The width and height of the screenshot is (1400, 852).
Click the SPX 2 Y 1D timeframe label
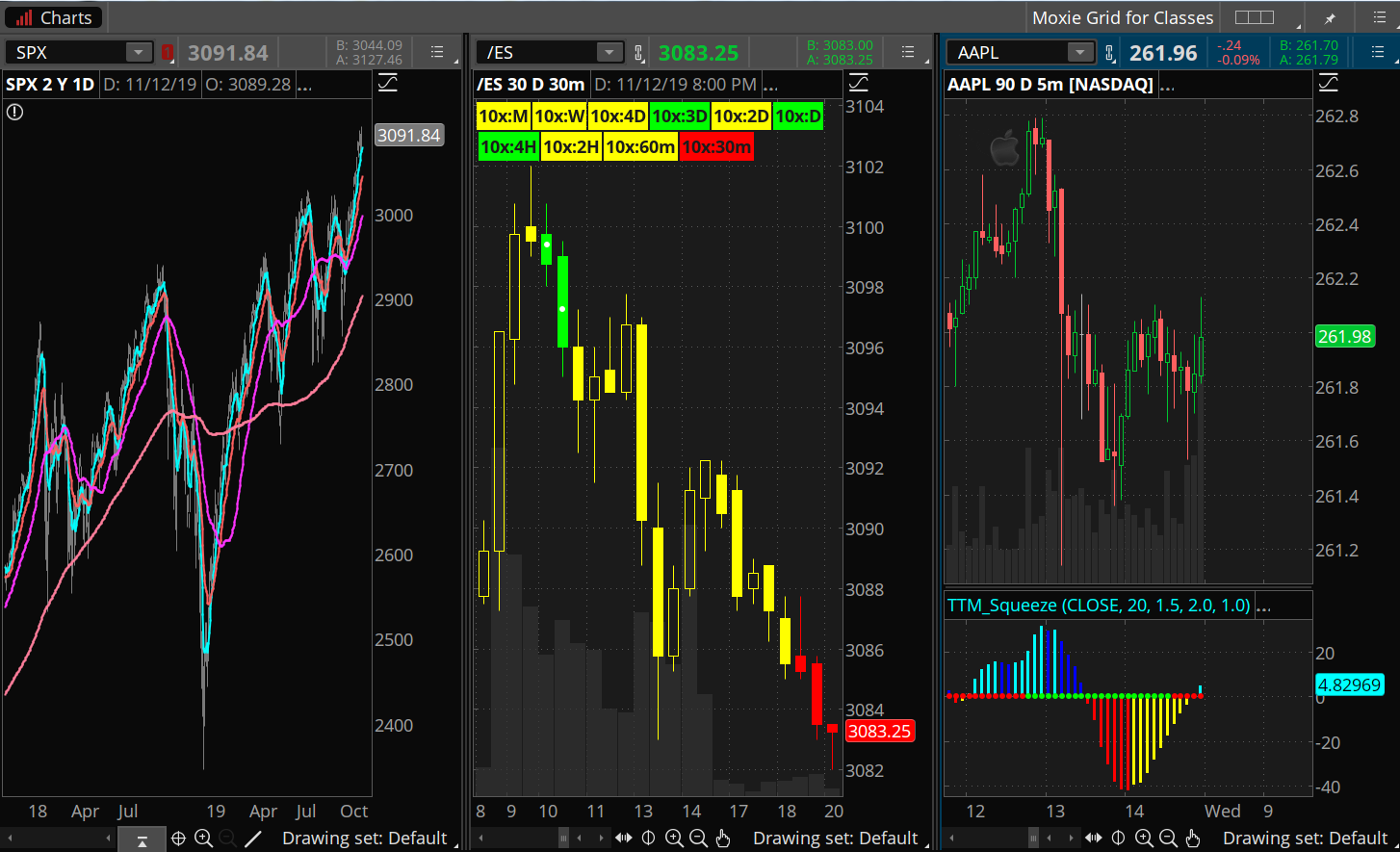50,85
